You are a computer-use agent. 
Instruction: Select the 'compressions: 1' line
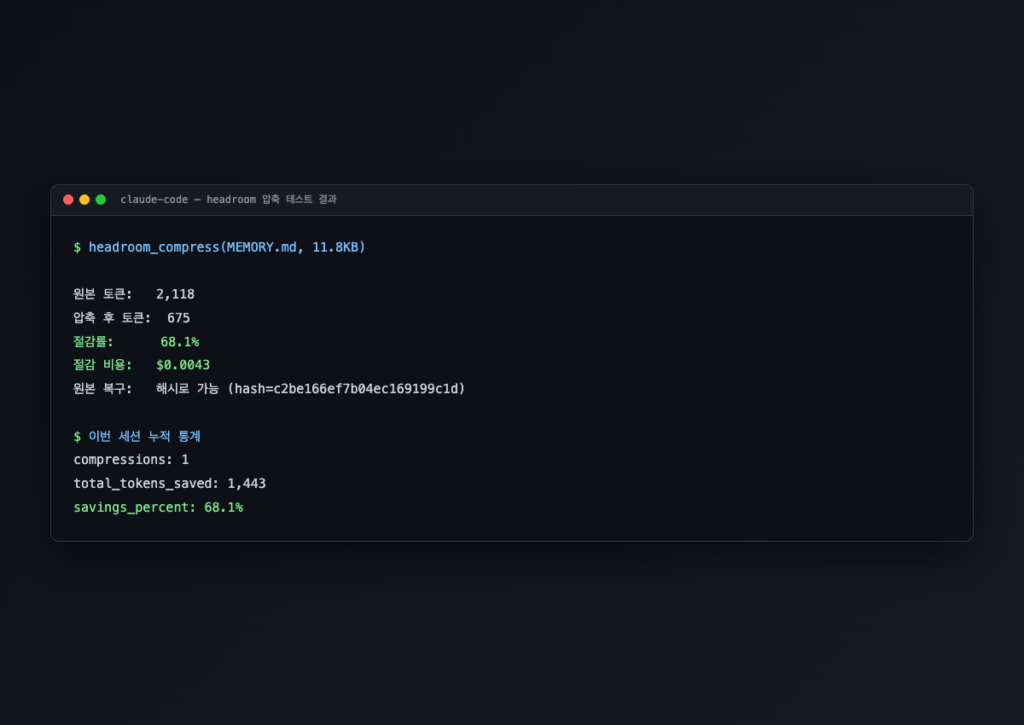coord(131,460)
